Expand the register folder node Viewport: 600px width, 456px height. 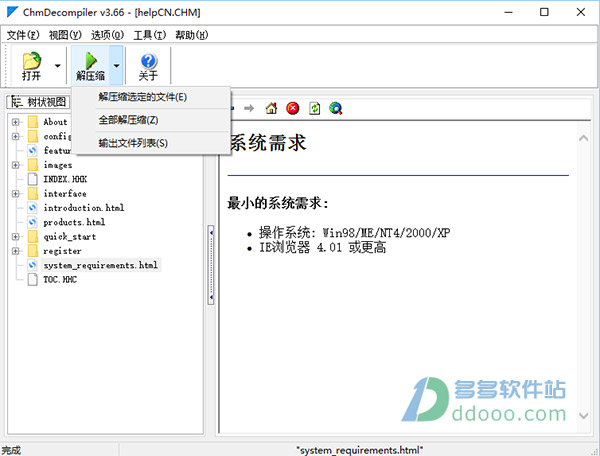15,251
